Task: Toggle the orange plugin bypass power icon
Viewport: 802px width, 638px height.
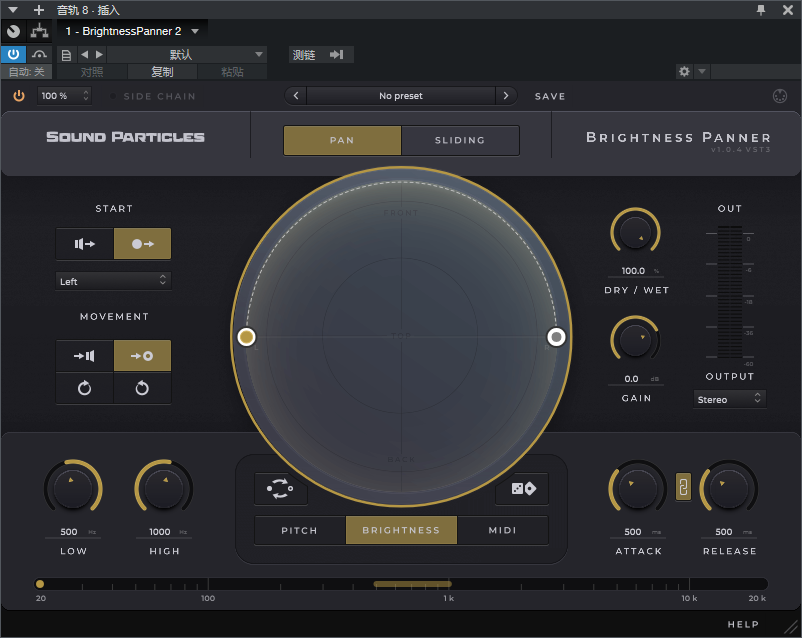Action: (19, 96)
